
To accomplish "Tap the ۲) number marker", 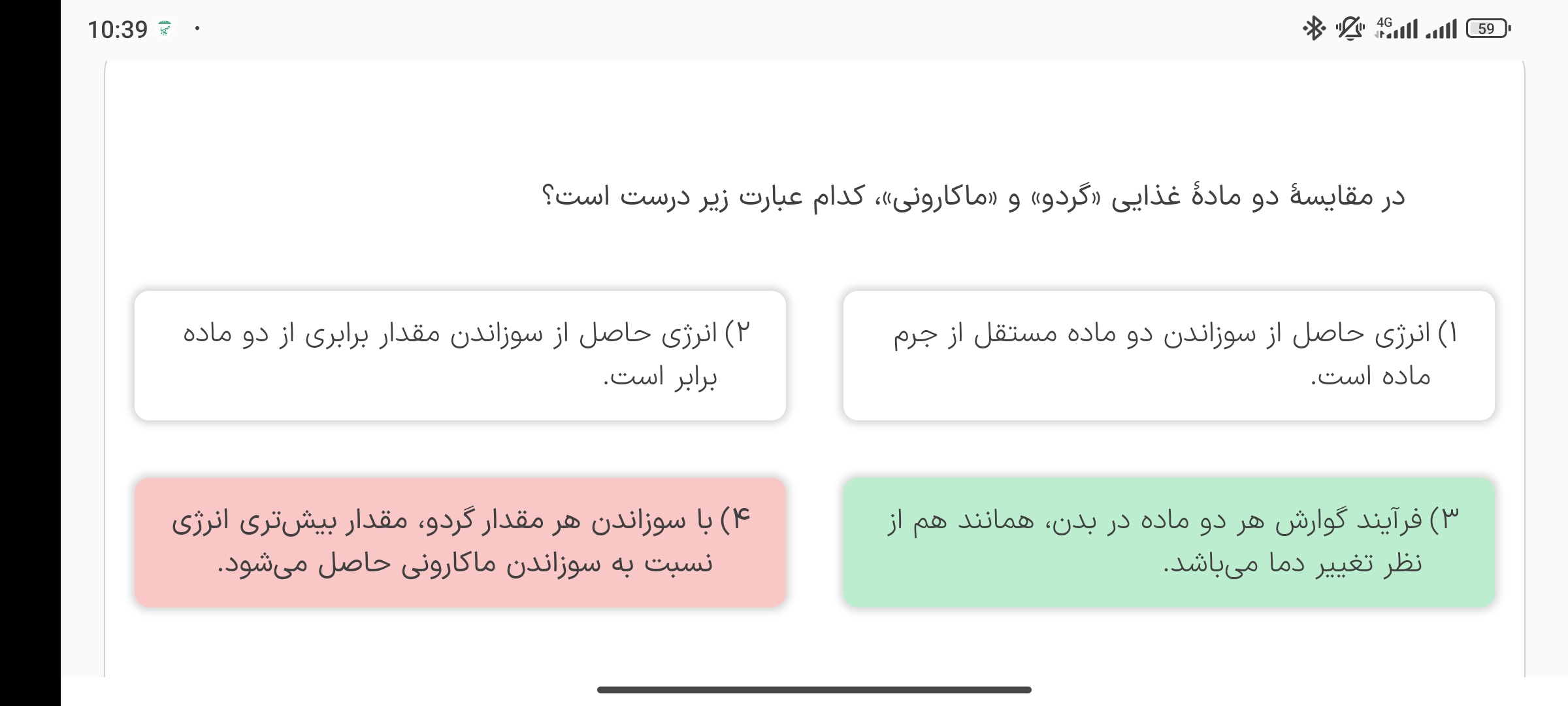I will (x=738, y=333).
